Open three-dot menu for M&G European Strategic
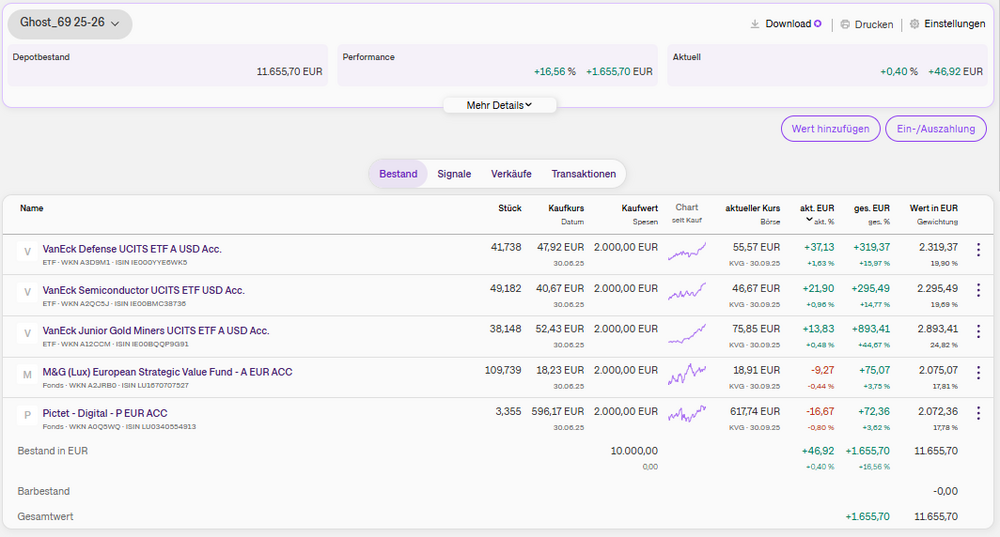This screenshot has height=537, width=1000. point(978,373)
